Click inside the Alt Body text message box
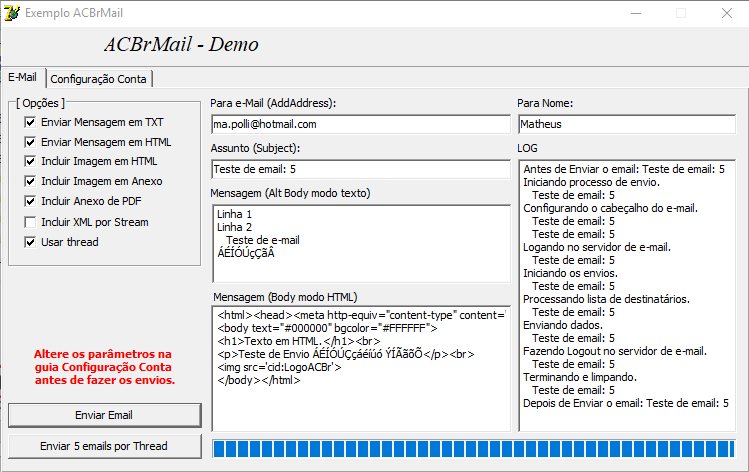This screenshot has width=749, height=472. coord(361,244)
